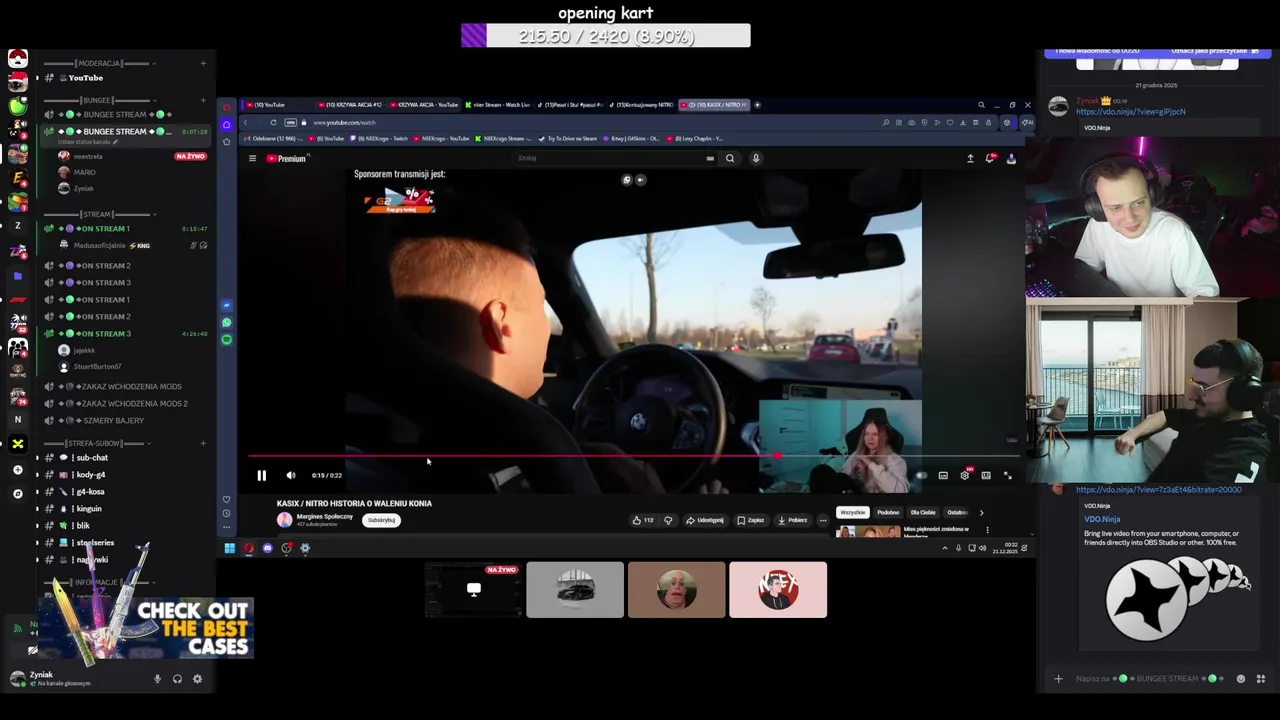This screenshot has width=1280, height=720.
Task: Select the car stream thumbnail tile
Action: pyautogui.click(x=575, y=590)
